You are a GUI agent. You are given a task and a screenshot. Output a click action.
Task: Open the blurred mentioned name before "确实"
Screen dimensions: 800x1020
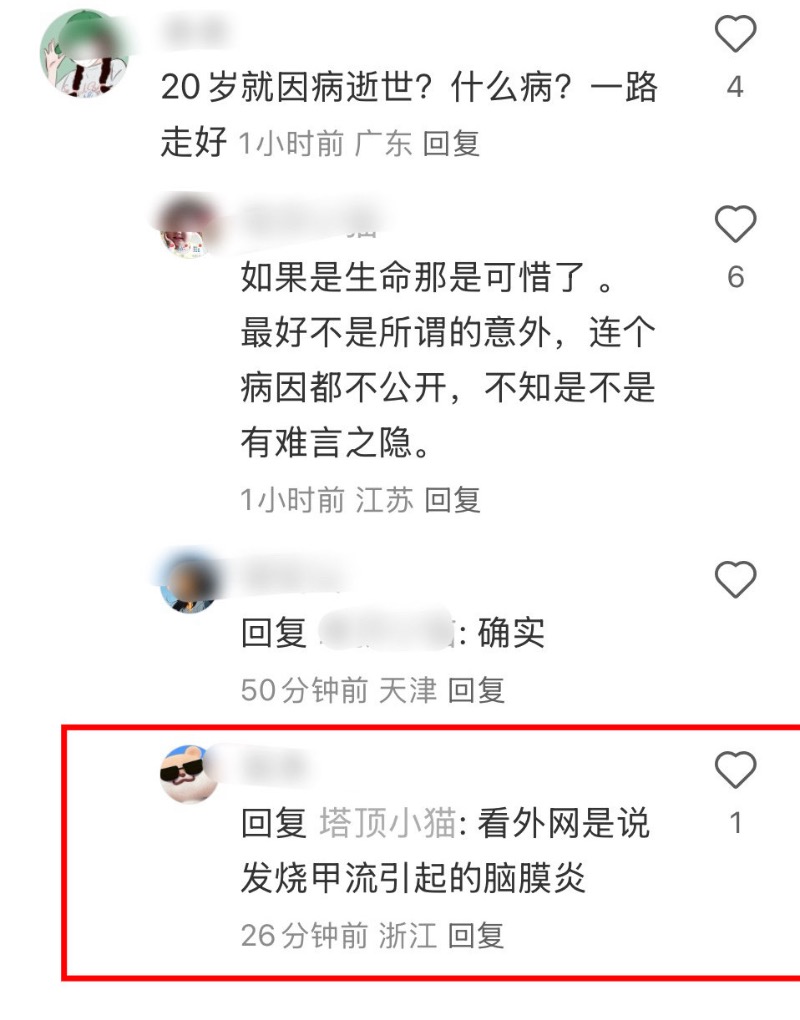[386, 630]
